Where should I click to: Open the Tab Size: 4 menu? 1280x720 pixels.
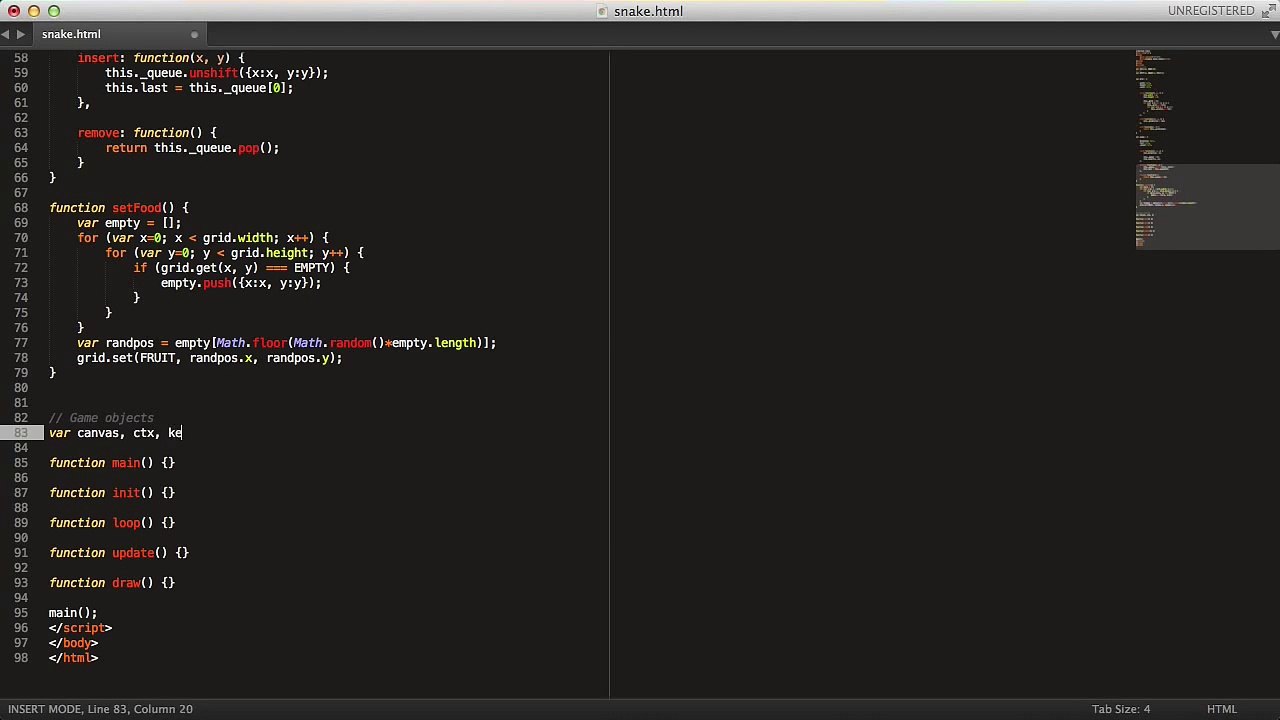(x=1121, y=709)
